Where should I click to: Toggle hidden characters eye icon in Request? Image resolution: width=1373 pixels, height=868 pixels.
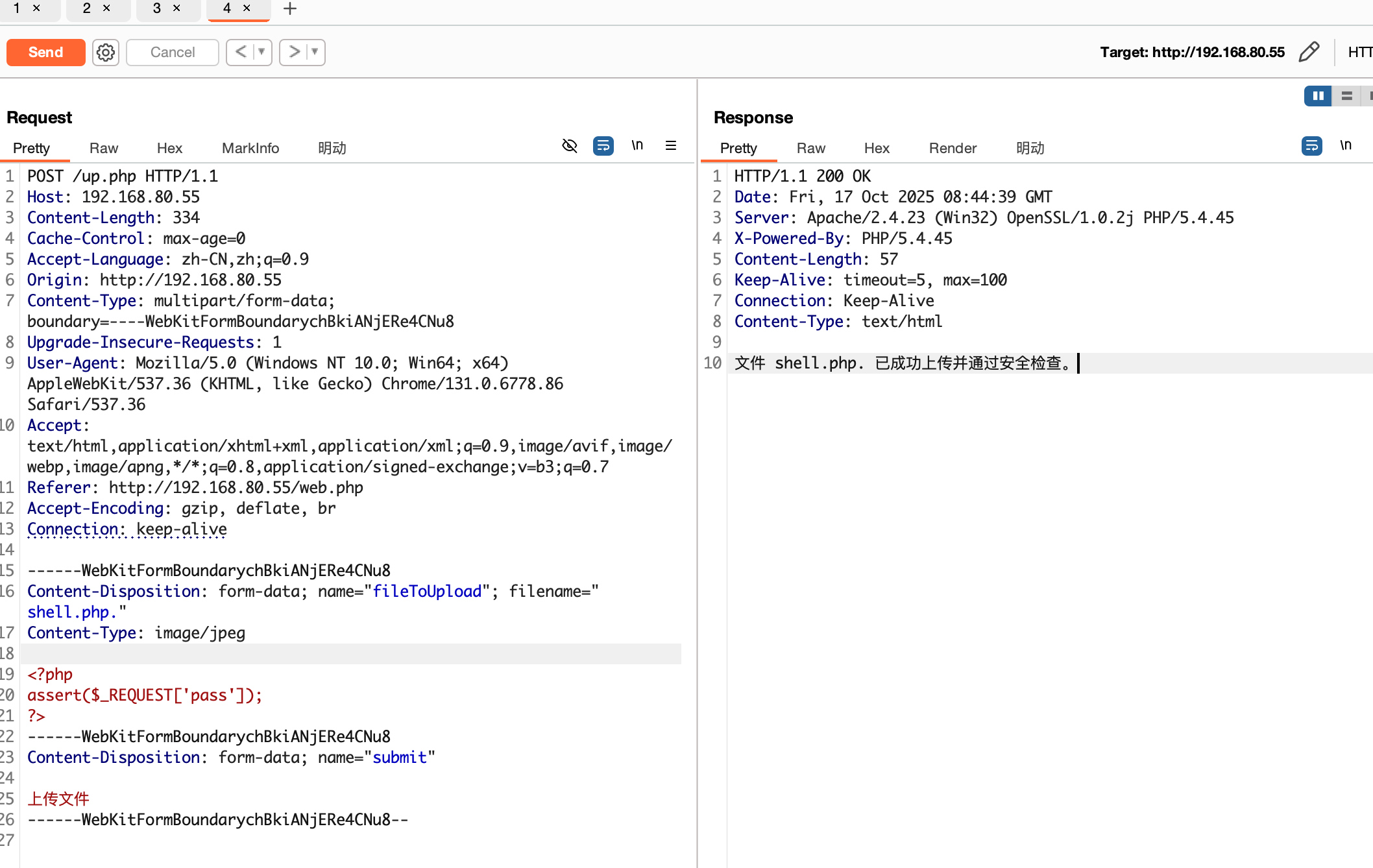[569, 145]
